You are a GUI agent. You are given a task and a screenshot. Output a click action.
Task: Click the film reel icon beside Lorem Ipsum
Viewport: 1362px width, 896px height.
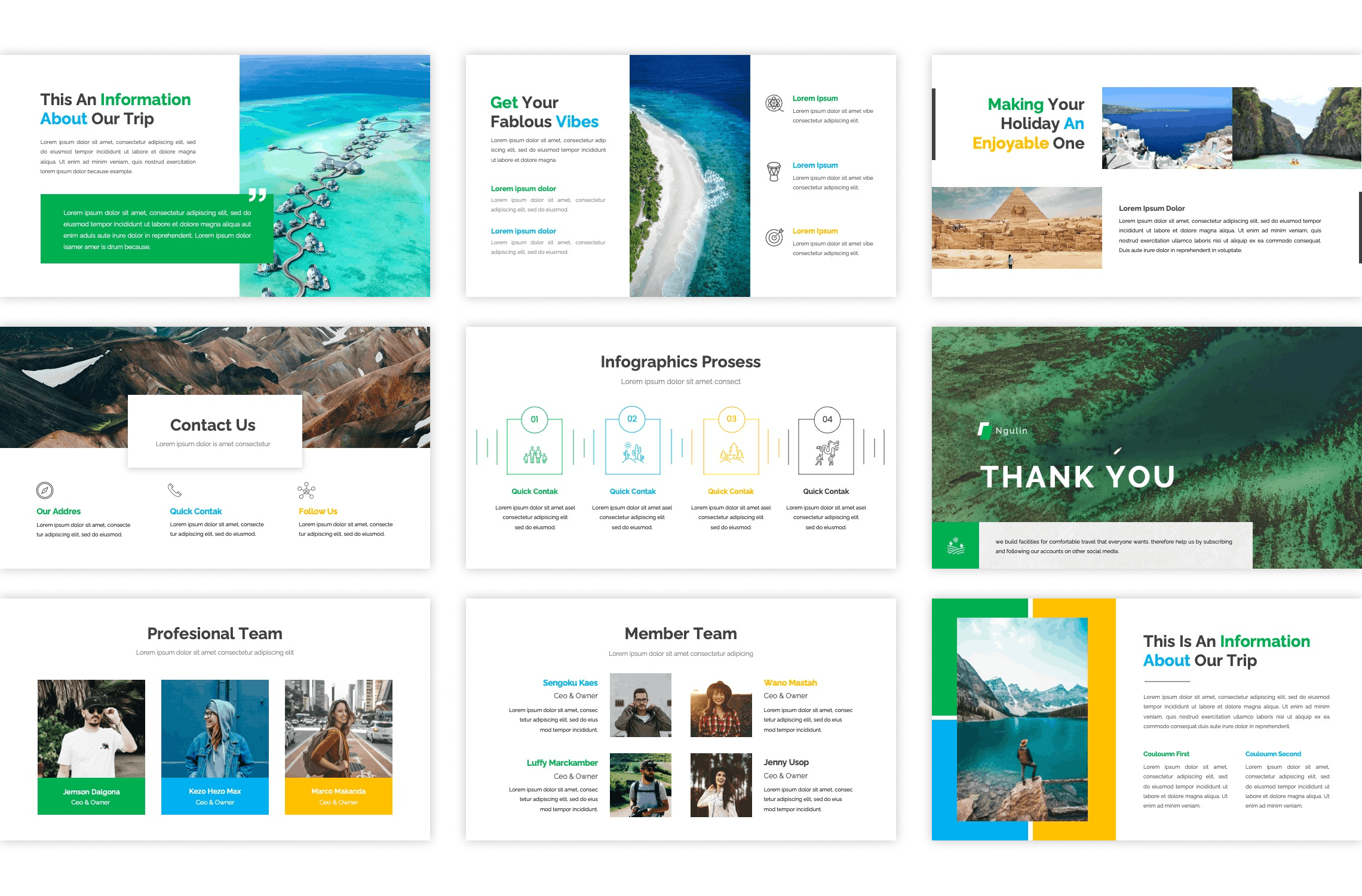pyautogui.click(x=774, y=103)
